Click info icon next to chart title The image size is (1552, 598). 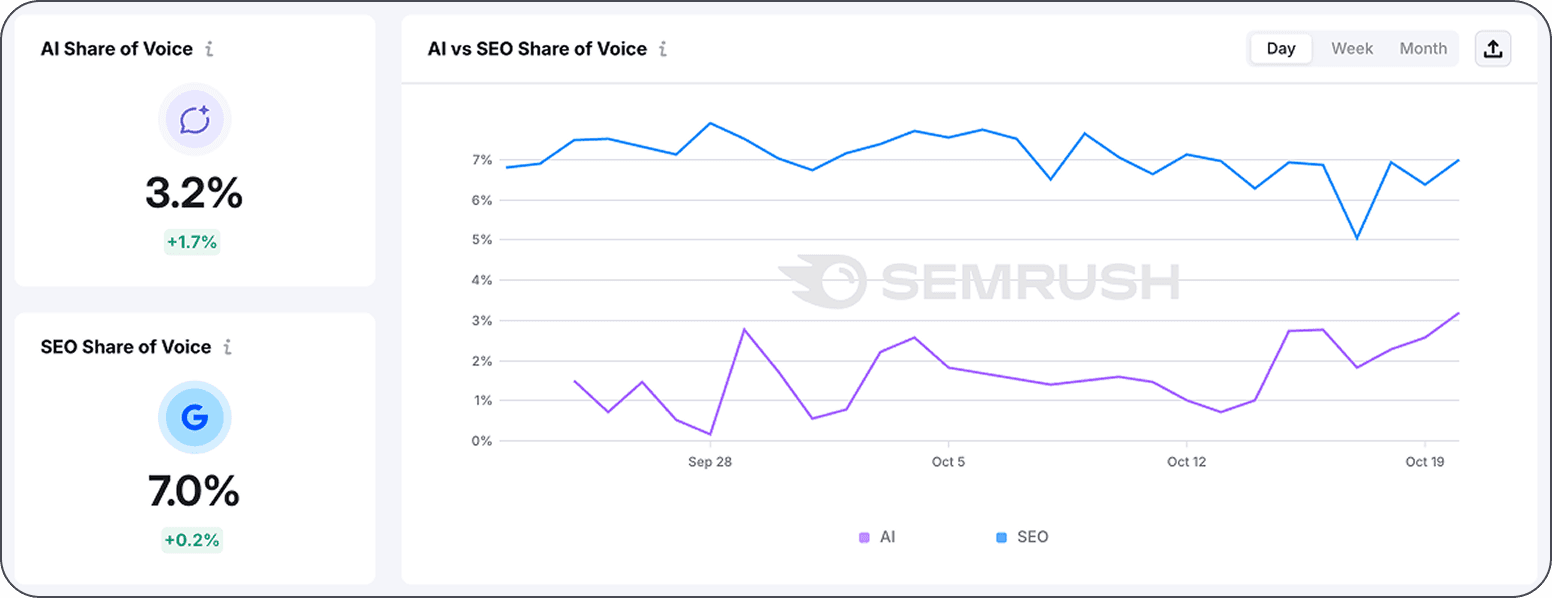(x=663, y=49)
